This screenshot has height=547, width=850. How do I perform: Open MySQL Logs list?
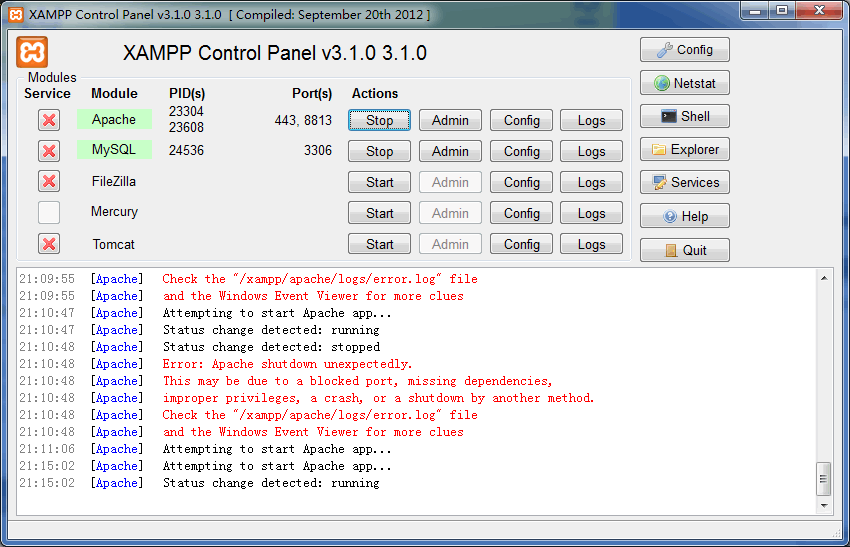[591, 151]
